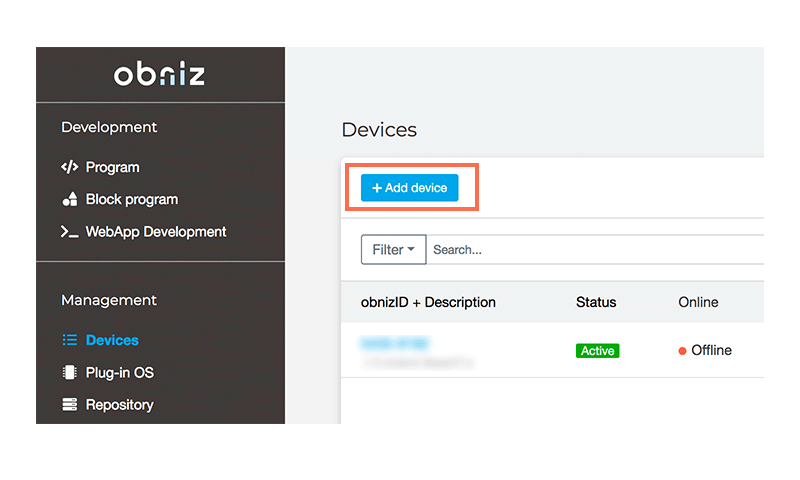Click the red Offline status dot
This screenshot has width=800, height=480.
(682, 351)
